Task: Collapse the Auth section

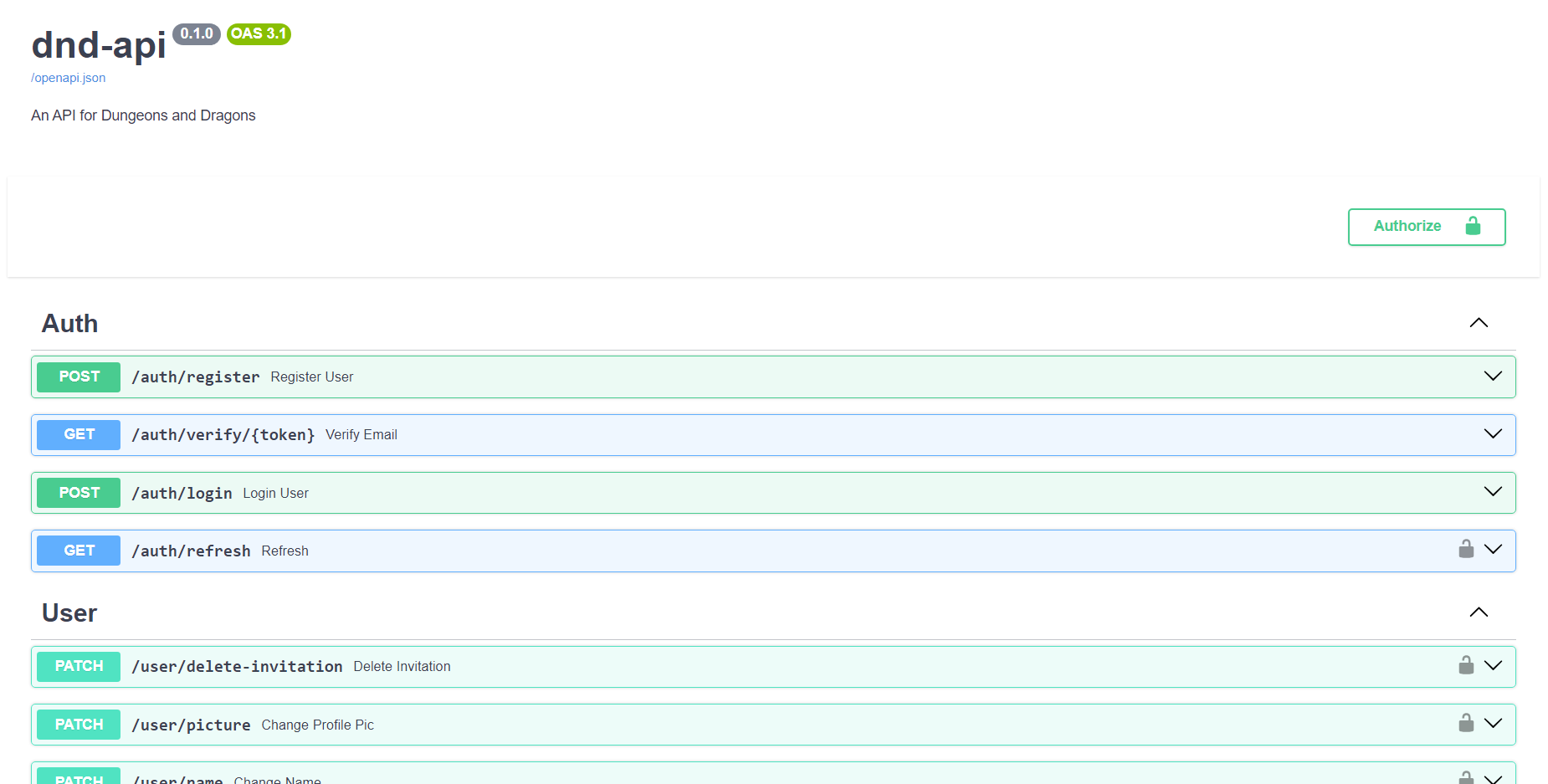Action: click(1479, 322)
